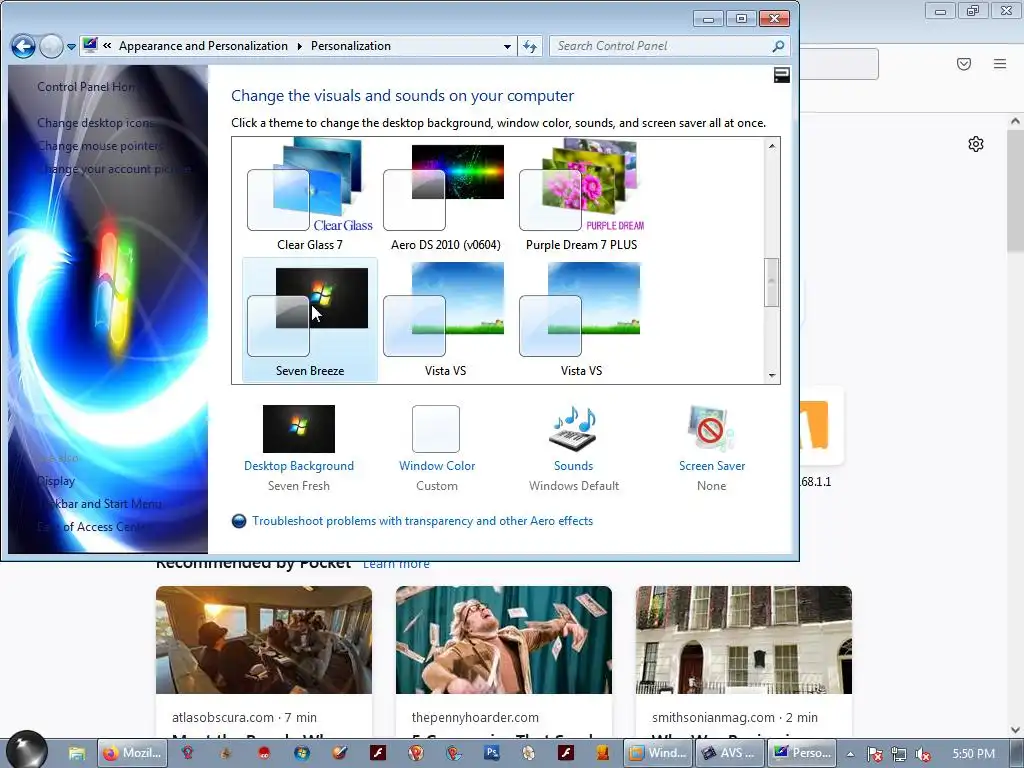Viewport: 1024px width, 768px height.
Task: Open the Firefox hamburger menu
Action: click(1000, 64)
